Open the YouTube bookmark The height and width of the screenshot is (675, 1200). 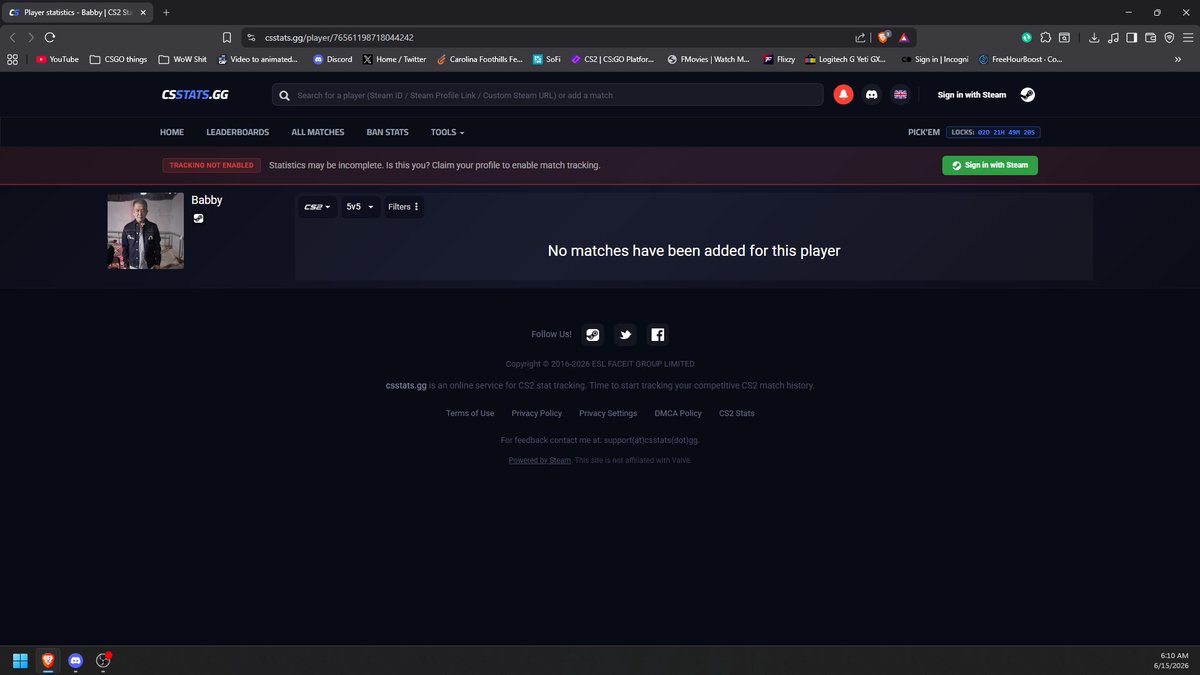(57, 59)
